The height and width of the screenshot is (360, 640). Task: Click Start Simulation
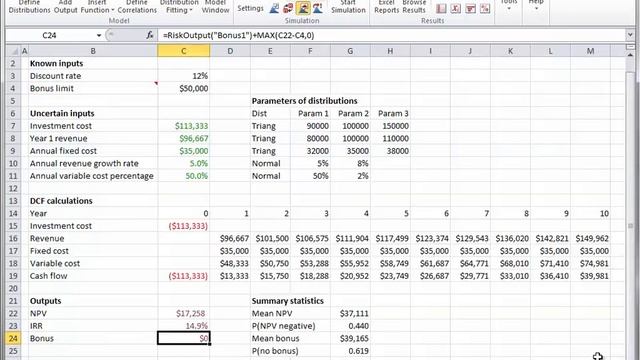pyautogui.click(x=348, y=7)
